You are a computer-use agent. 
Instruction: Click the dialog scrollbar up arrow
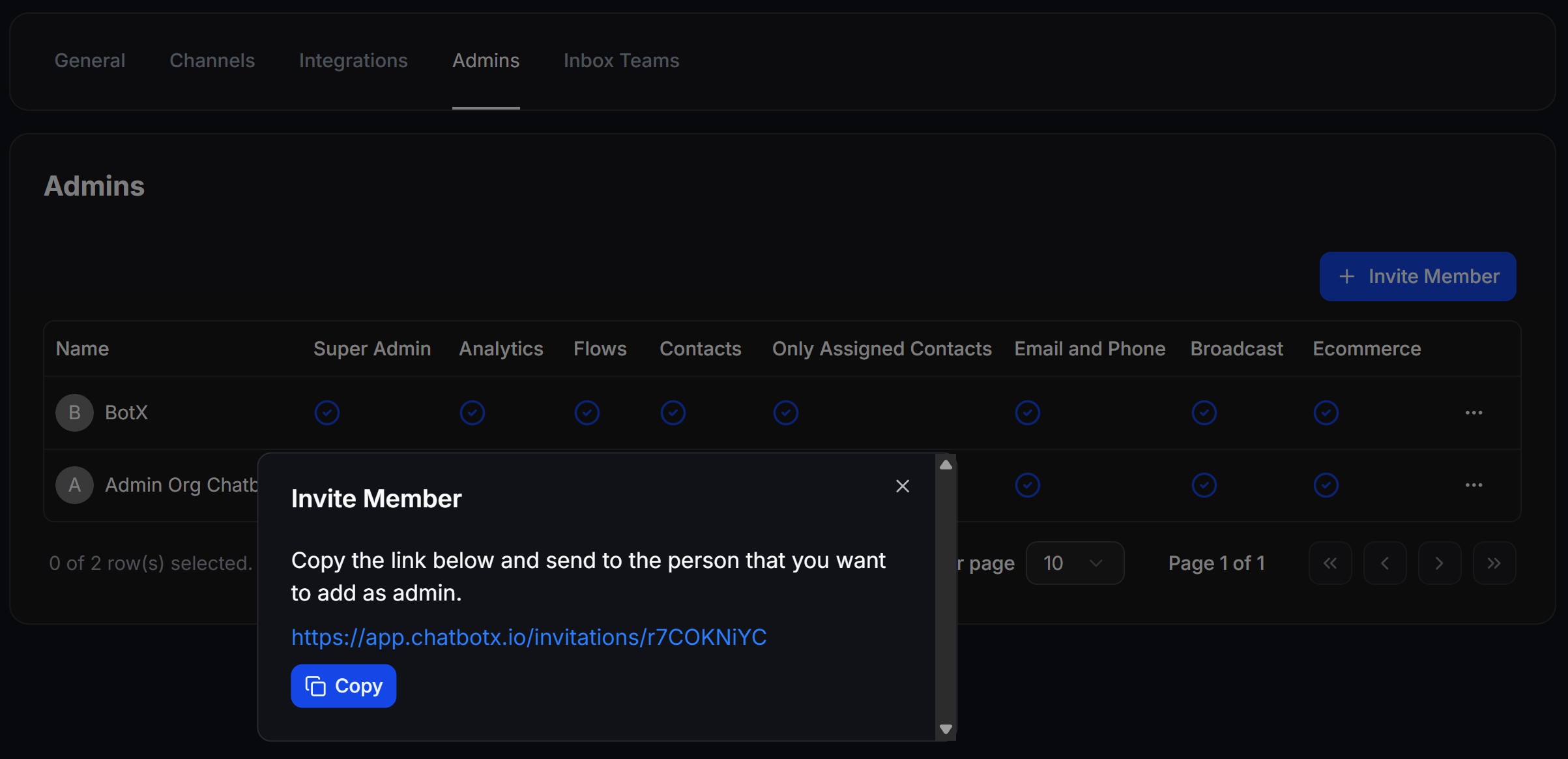pyautogui.click(x=946, y=465)
